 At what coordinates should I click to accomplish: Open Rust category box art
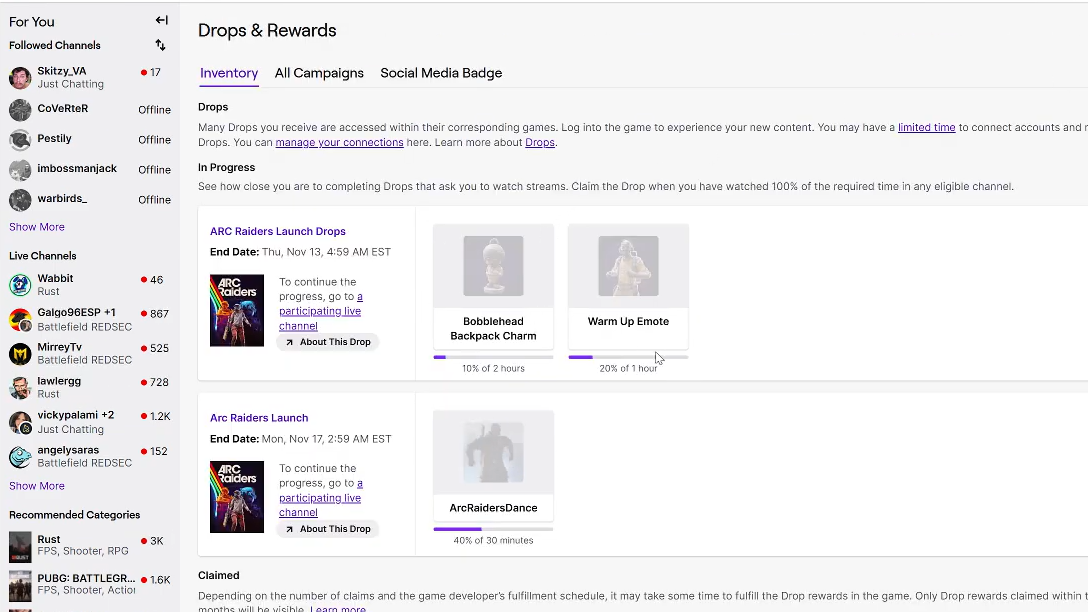pos(20,547)
